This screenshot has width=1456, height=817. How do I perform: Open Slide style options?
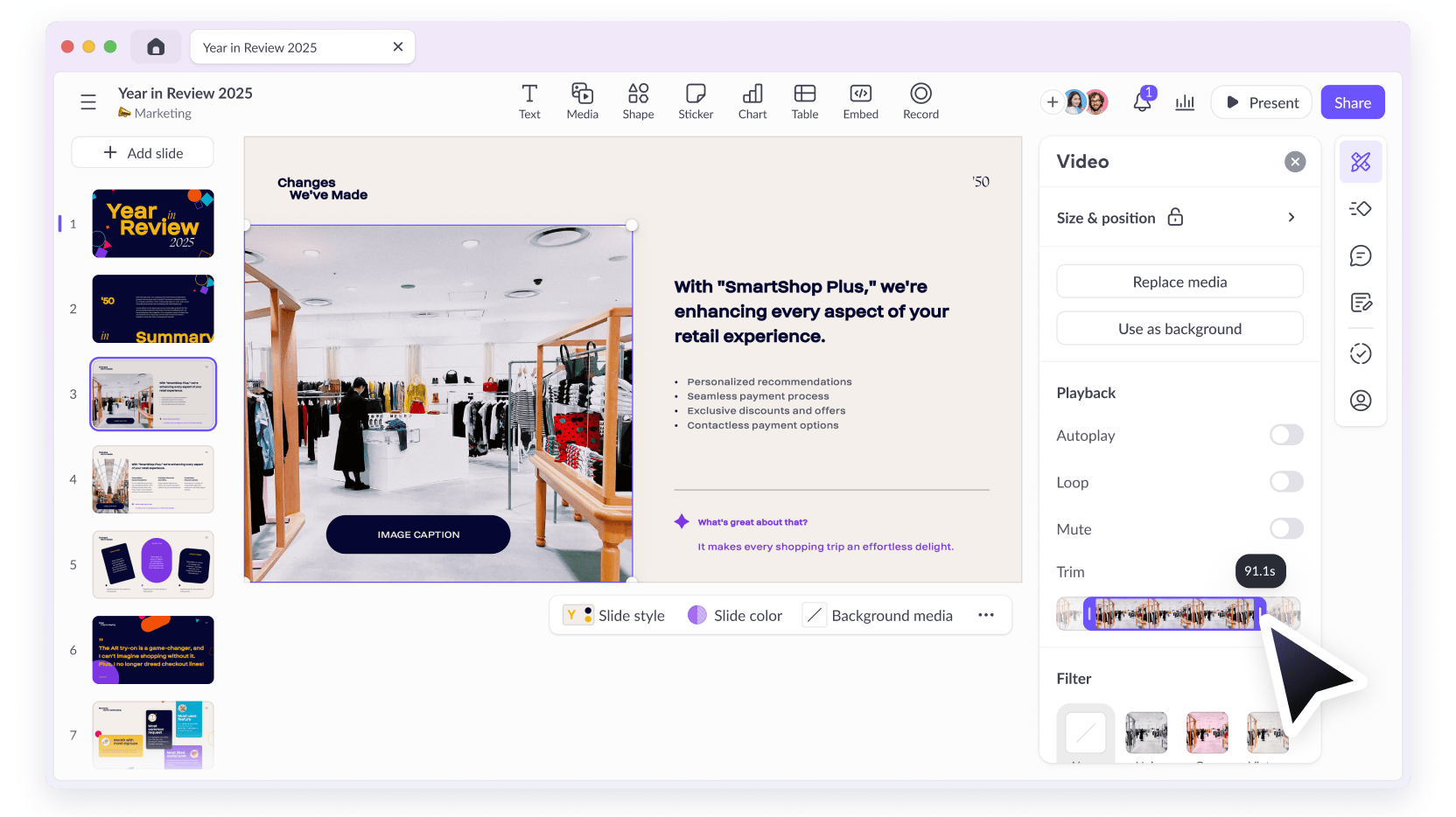coord(613,616)
